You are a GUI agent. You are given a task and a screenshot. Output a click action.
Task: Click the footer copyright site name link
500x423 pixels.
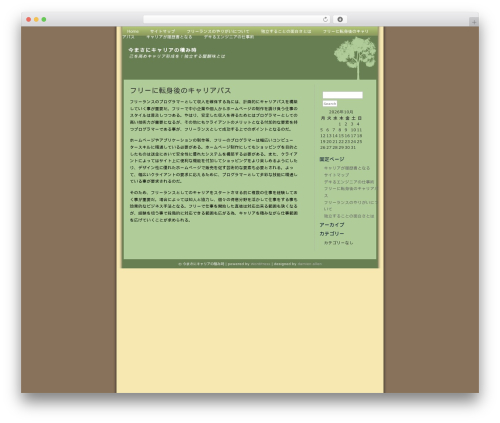(x=203, y=264)
